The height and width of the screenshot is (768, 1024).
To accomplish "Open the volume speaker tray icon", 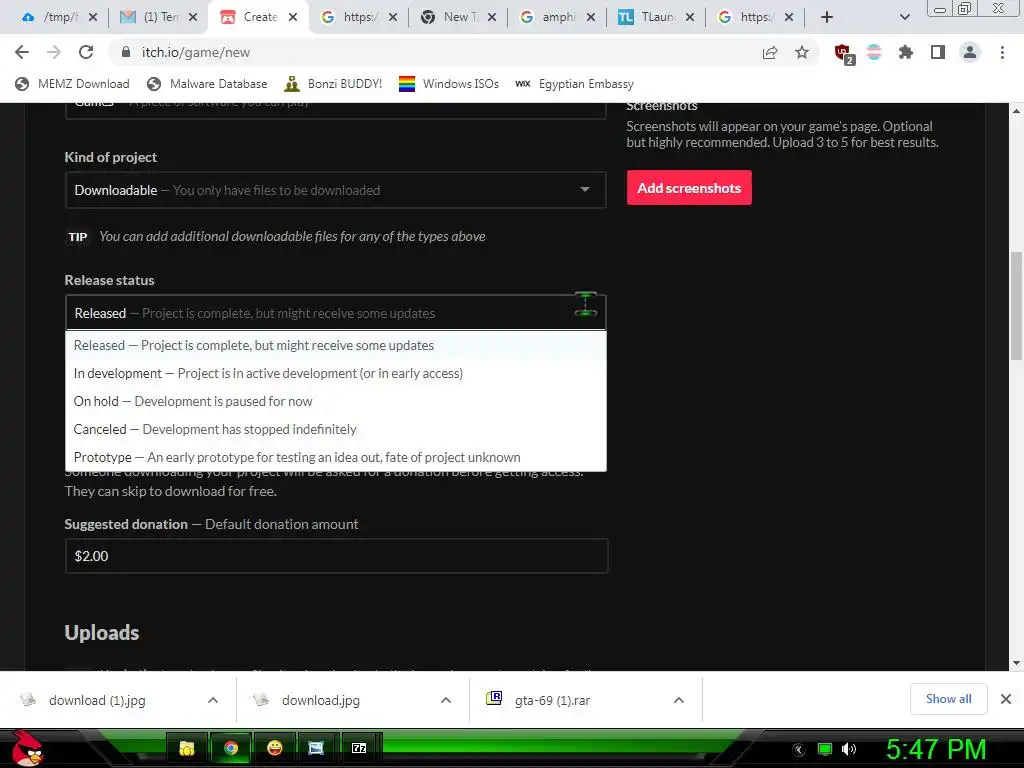I will pyautogui.click(x=849, y=750).
